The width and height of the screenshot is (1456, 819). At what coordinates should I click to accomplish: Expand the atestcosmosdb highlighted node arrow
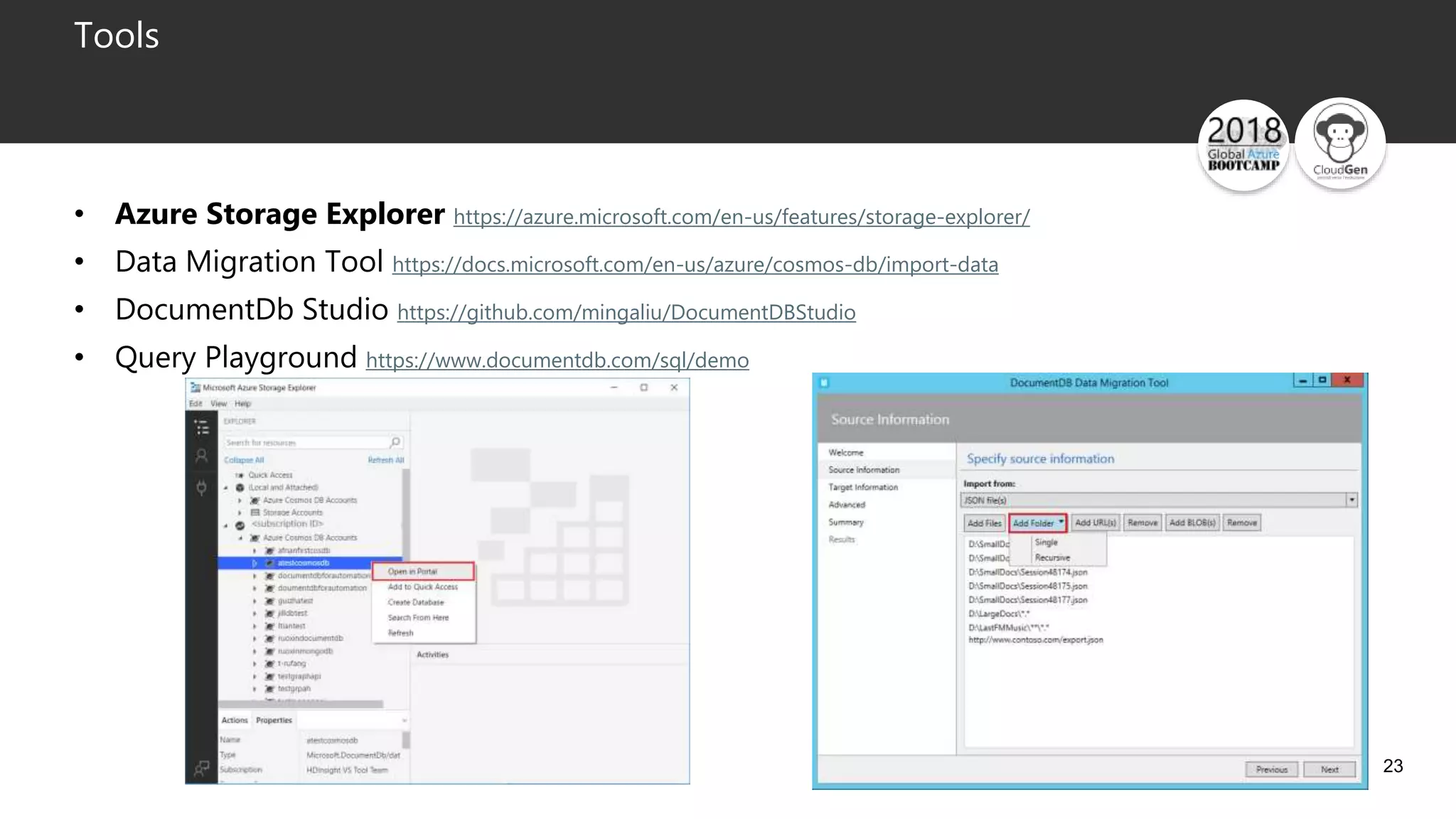[x=255, y=563]
